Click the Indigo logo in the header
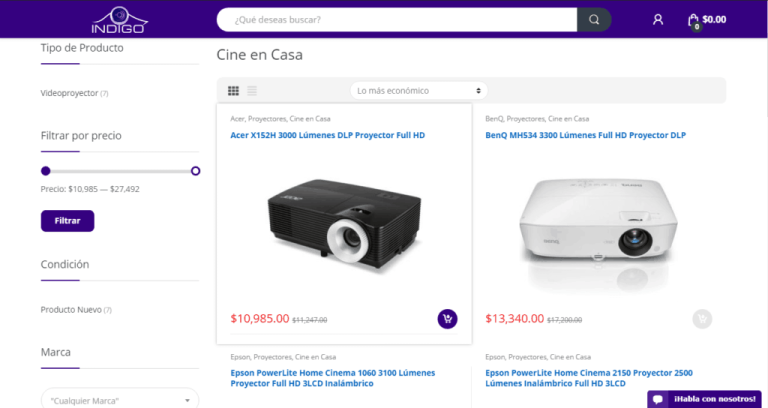768x408 pixels. [x=119, y=18]
